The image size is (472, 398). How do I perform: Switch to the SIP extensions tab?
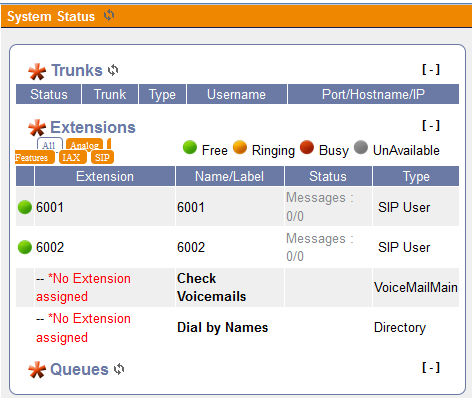(x=102, y=157)
